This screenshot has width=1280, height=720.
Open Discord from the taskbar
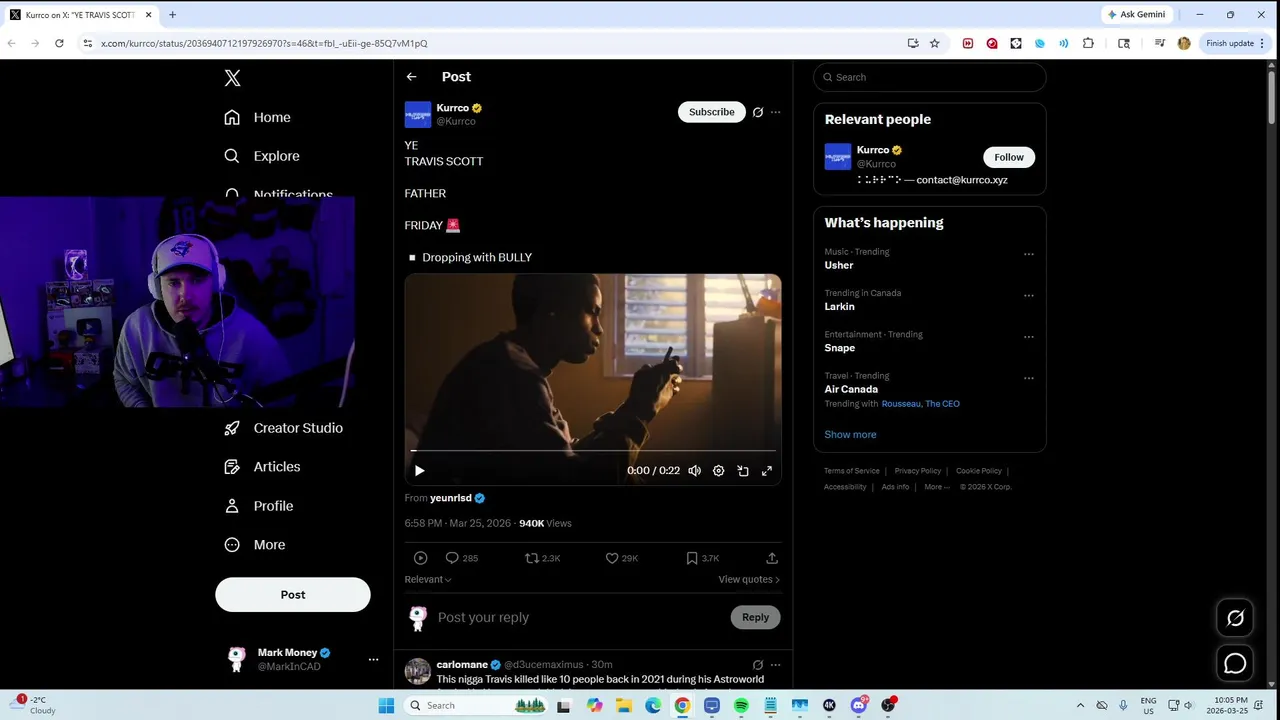(x=859, y=706)
